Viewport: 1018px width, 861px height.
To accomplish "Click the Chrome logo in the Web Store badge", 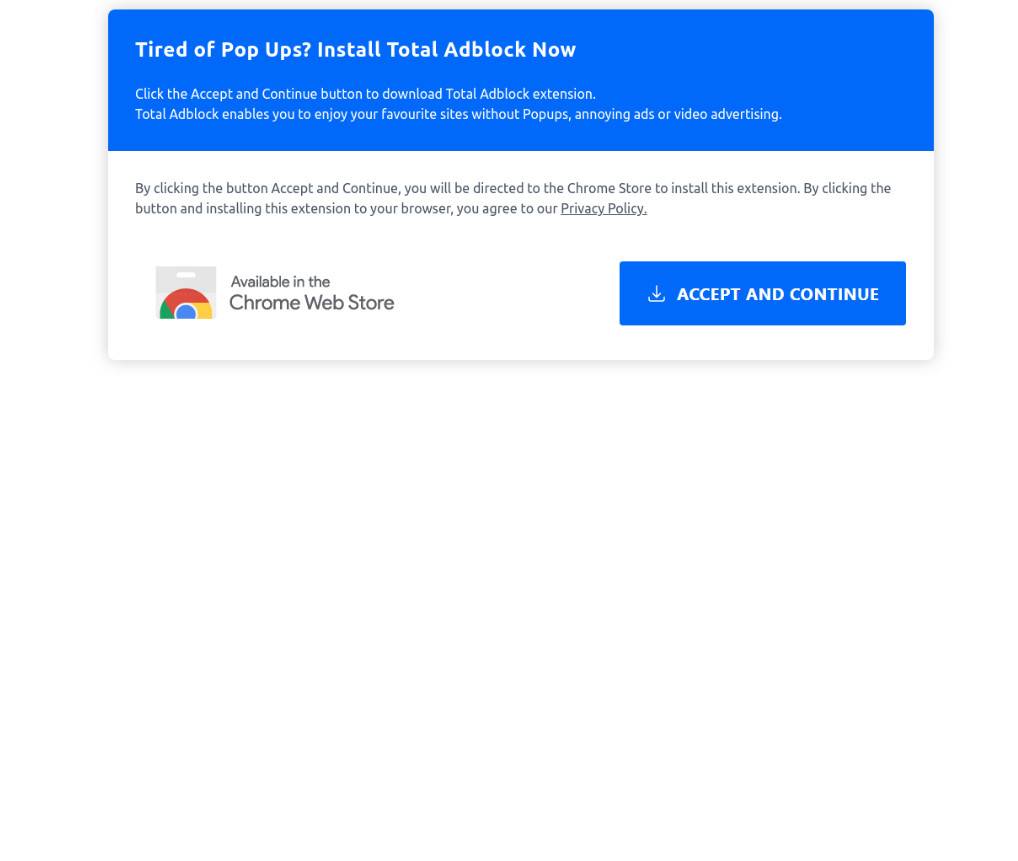I will click(x=186, y=303).
